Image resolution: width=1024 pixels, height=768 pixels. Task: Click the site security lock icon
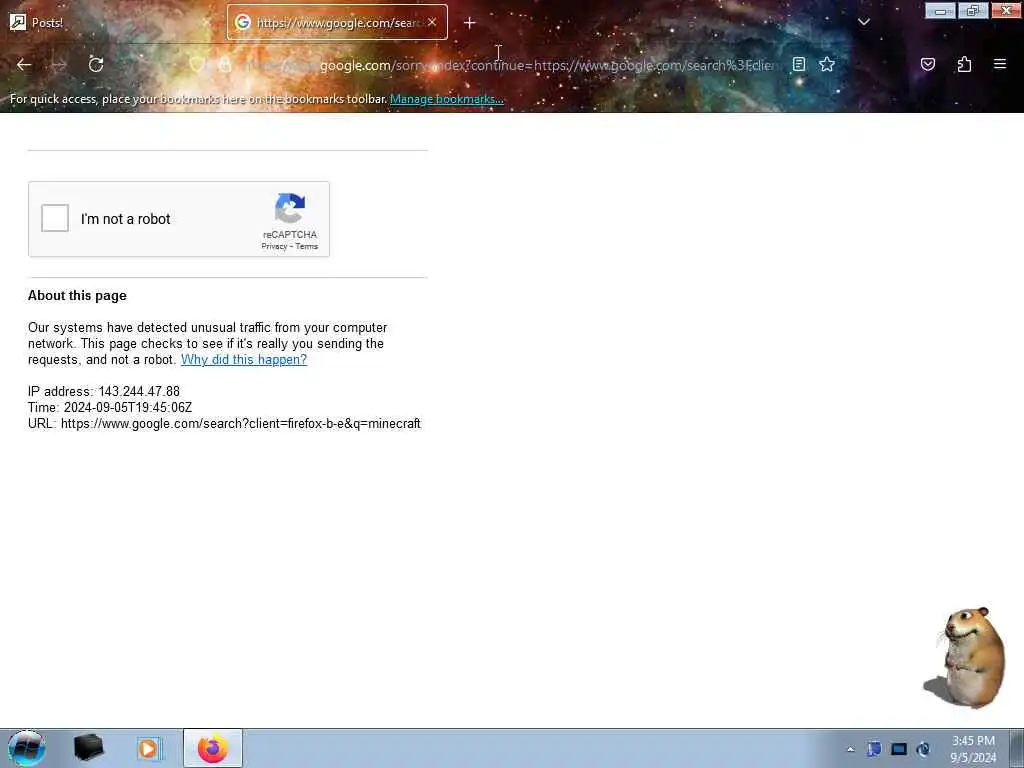click(225, 64)
